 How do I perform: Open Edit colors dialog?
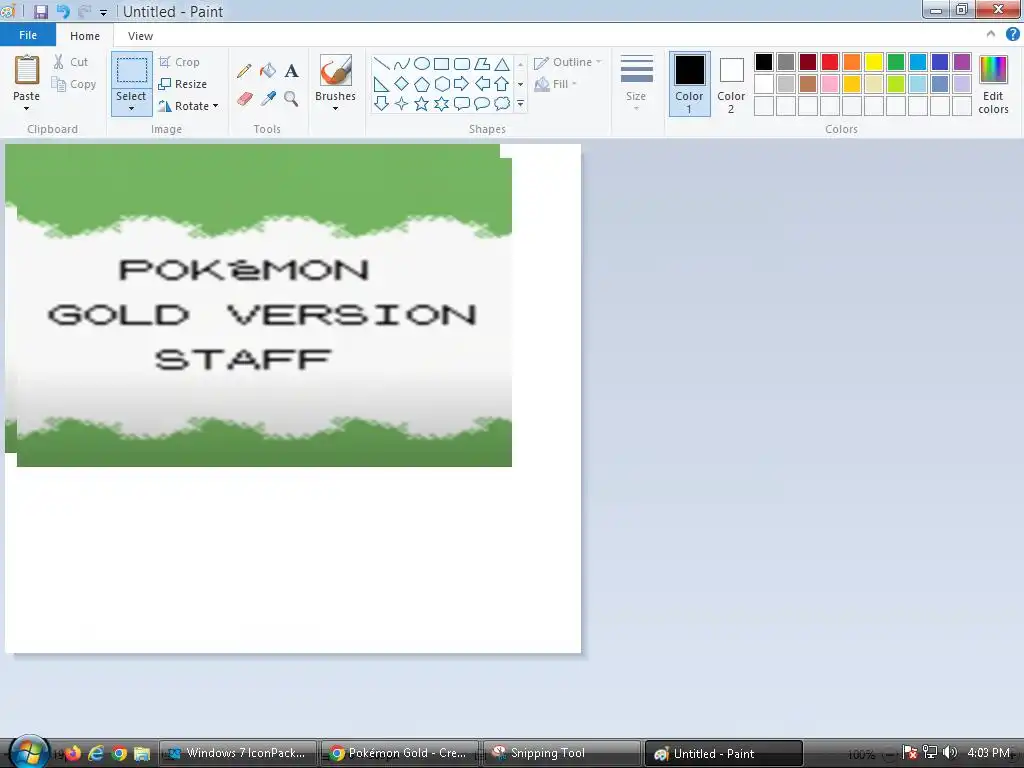[x=993, y=84]
